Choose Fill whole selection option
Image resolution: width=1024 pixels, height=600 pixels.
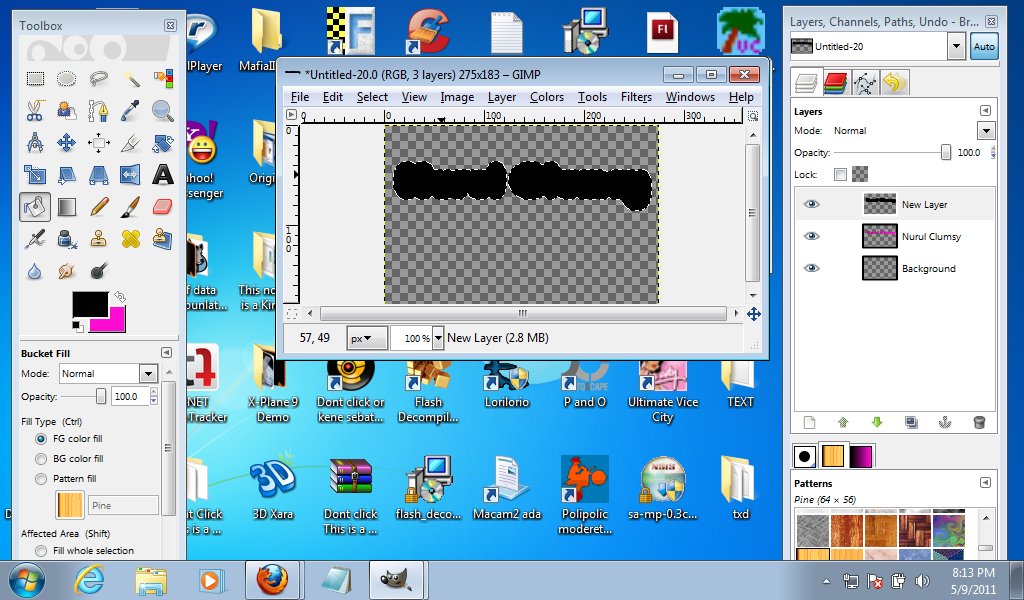(x=41, y=551)
